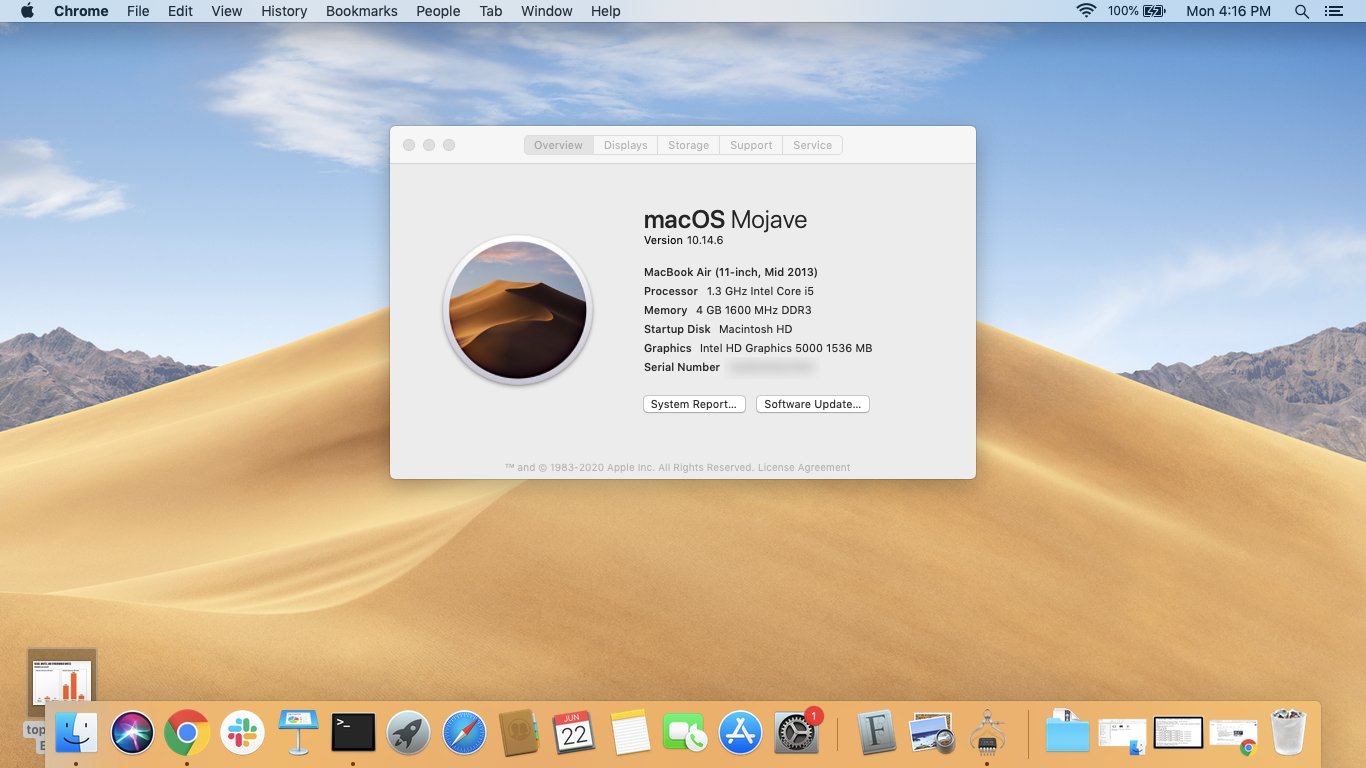
Task: Open the blue folder stack in Dock
Action: coord(1067,733)
